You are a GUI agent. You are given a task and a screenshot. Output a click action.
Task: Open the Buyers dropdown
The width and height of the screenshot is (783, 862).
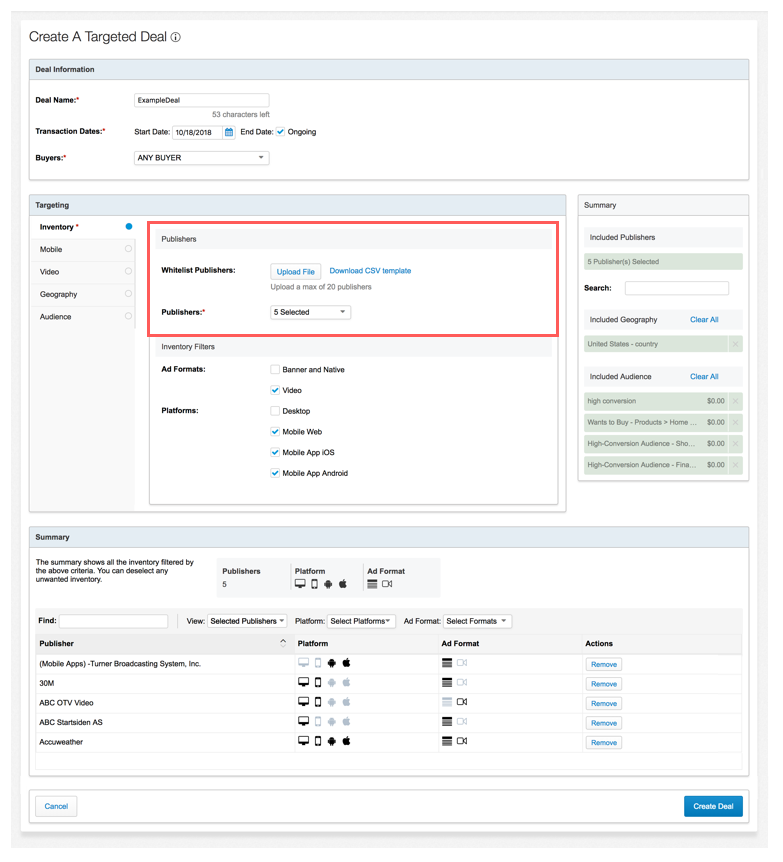pyautogui.click(x=201, y=157)
